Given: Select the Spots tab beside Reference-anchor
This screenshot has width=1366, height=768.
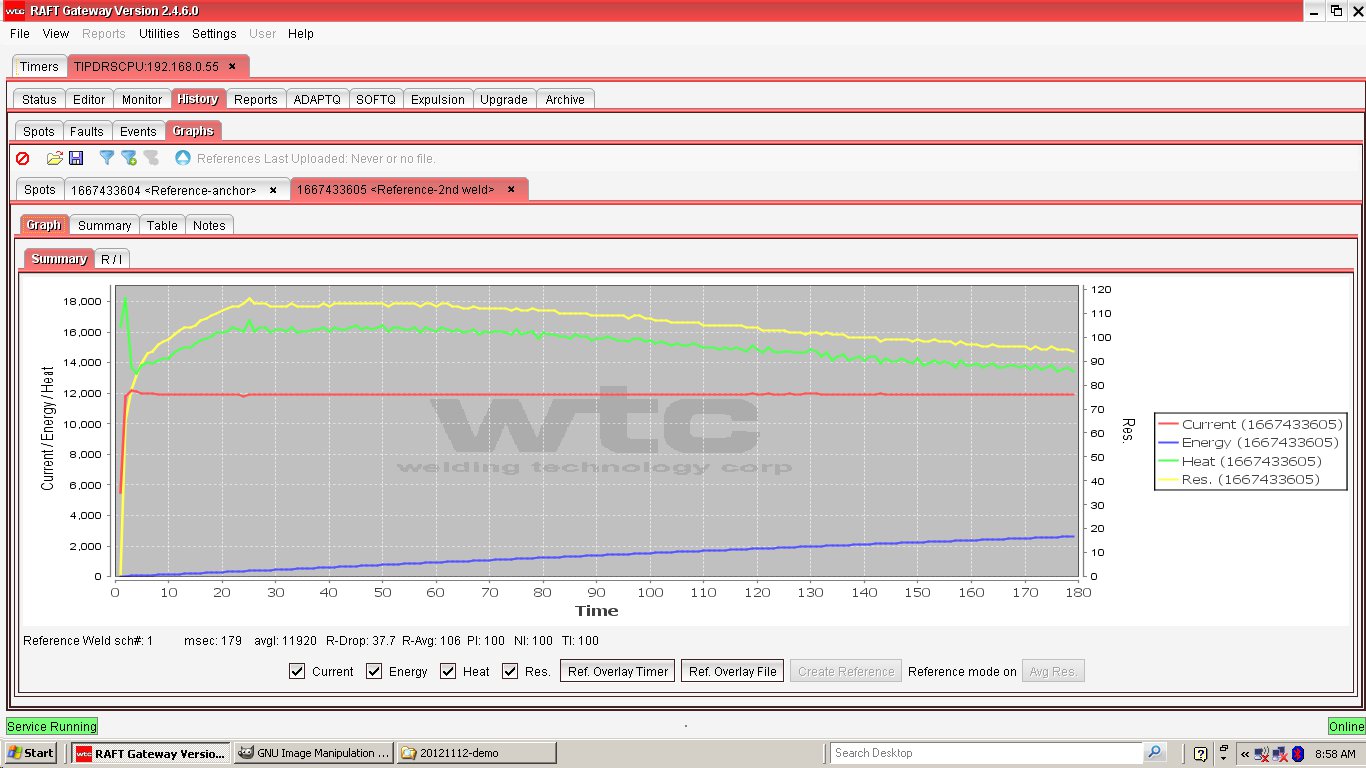Looking at the screenshot, I should [x=40, y=189].
